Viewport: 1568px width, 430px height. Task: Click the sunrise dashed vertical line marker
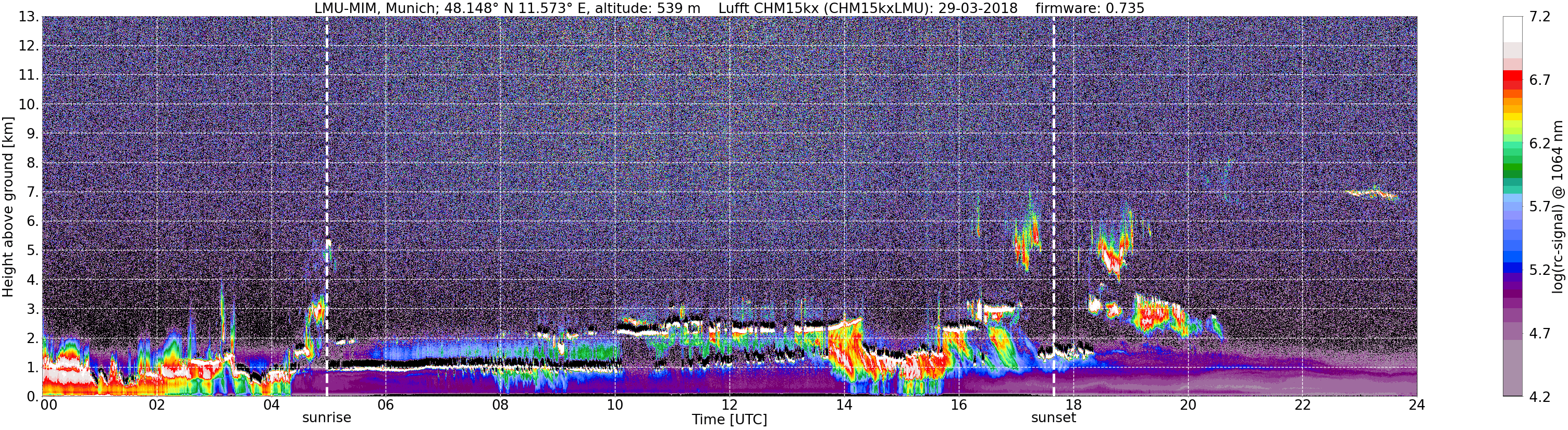(x=327, y=206)
